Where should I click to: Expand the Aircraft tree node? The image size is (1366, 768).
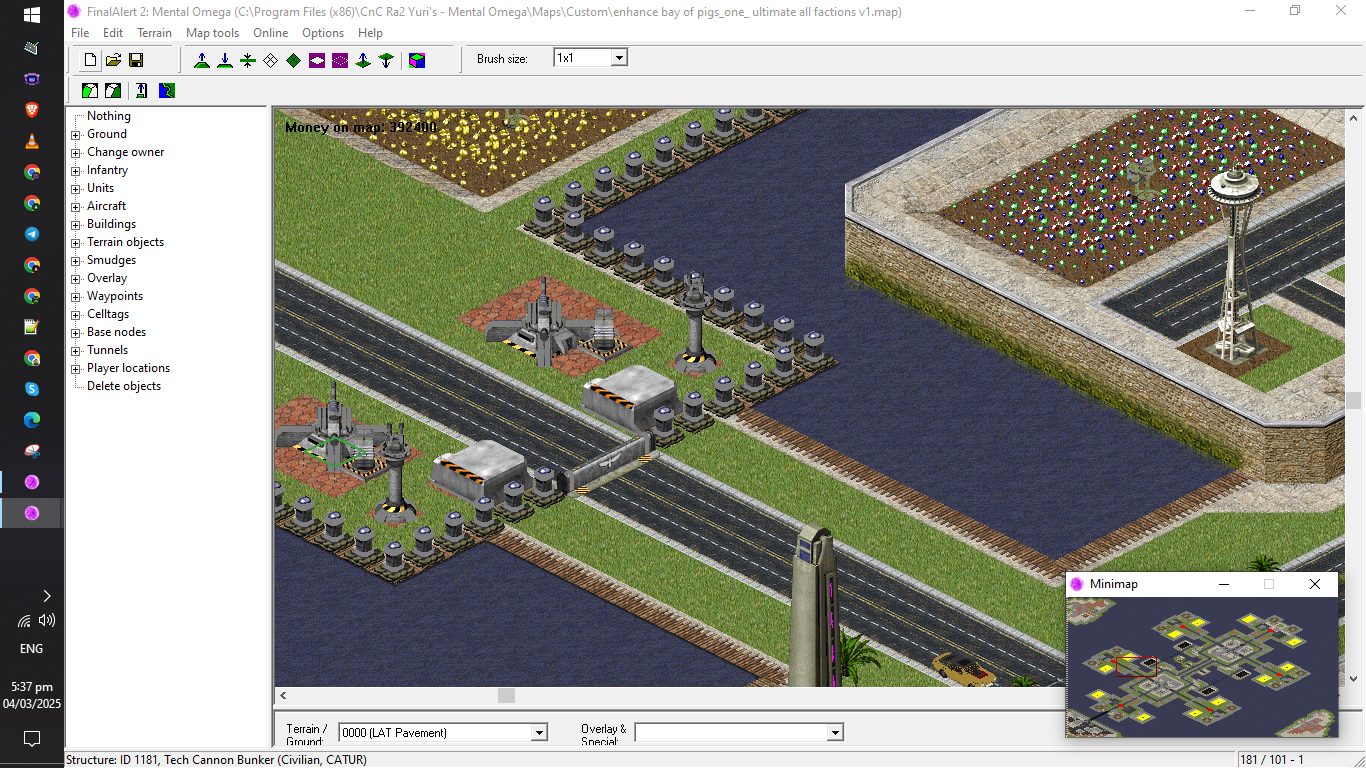click(x=76, y=206)
